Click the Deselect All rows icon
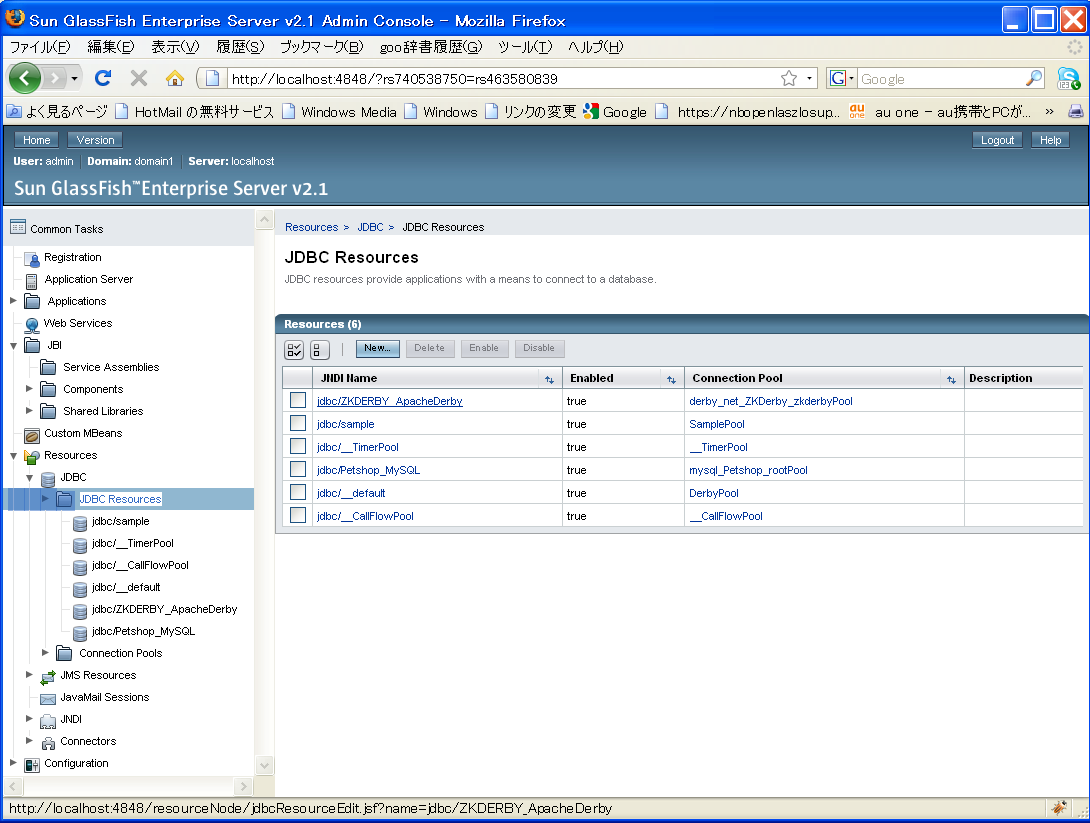The width and height of the screenshot is (1090, 823). coord(320,349)
